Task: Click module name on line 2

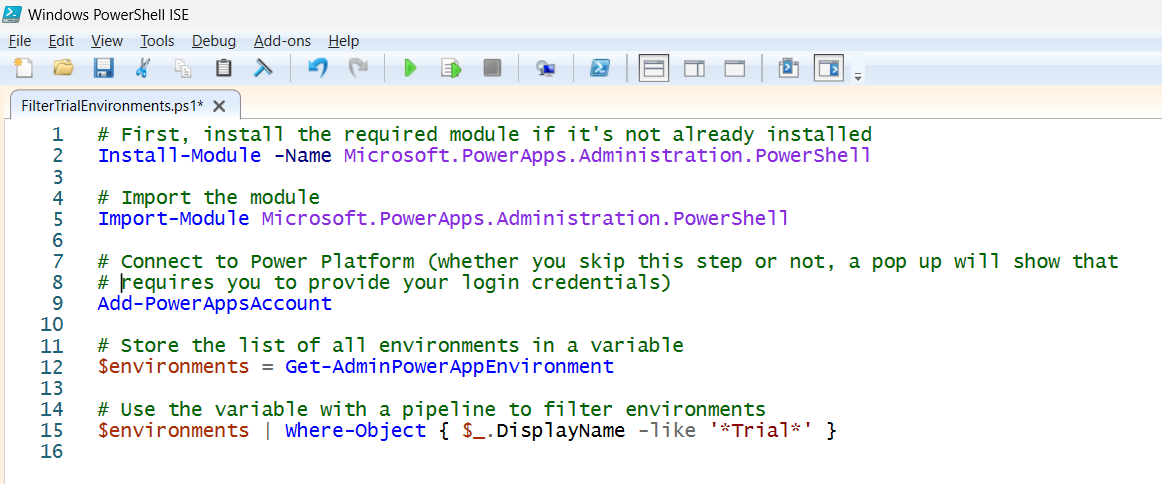Action: click(x=607, y=156)
